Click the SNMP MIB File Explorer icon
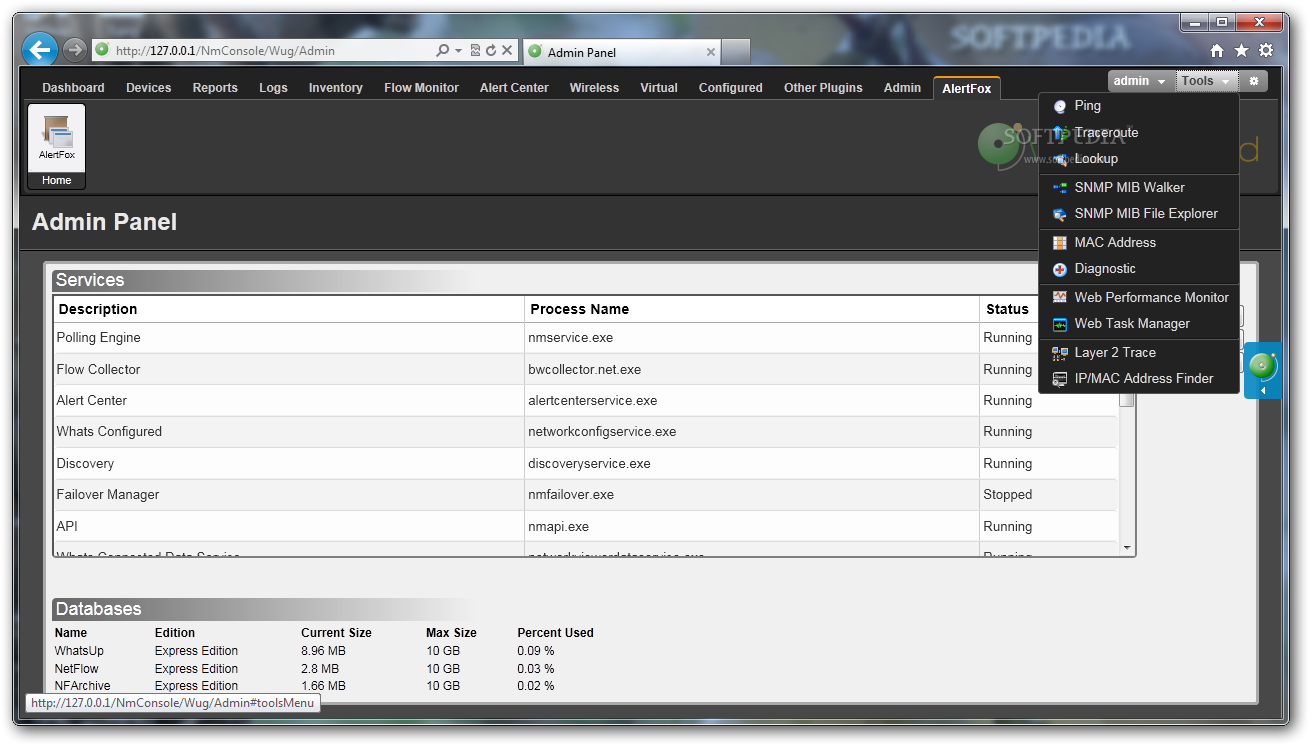Screen dimensions: 1310x746 (1060, 214)
